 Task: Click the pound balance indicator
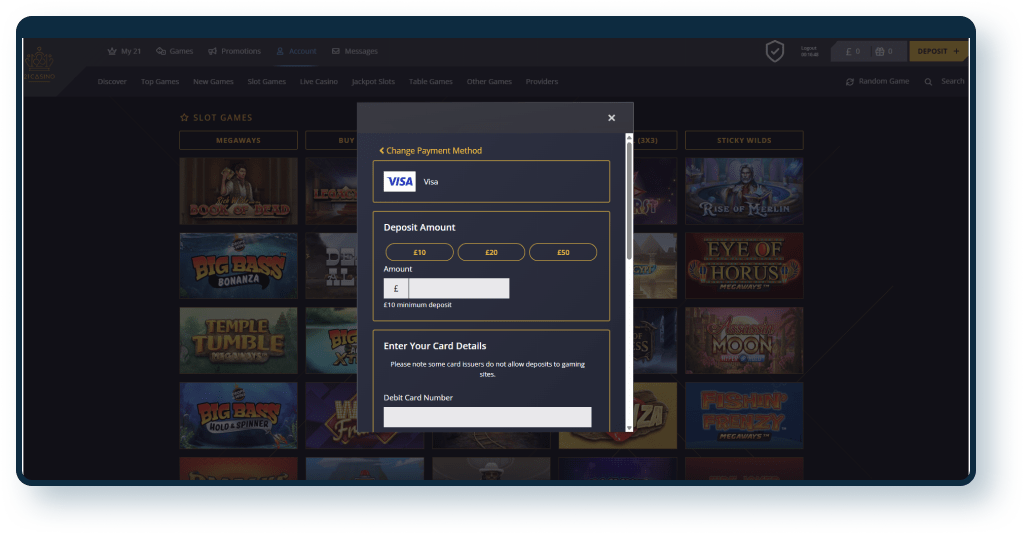pyautogui.click(x=853, y=51)
